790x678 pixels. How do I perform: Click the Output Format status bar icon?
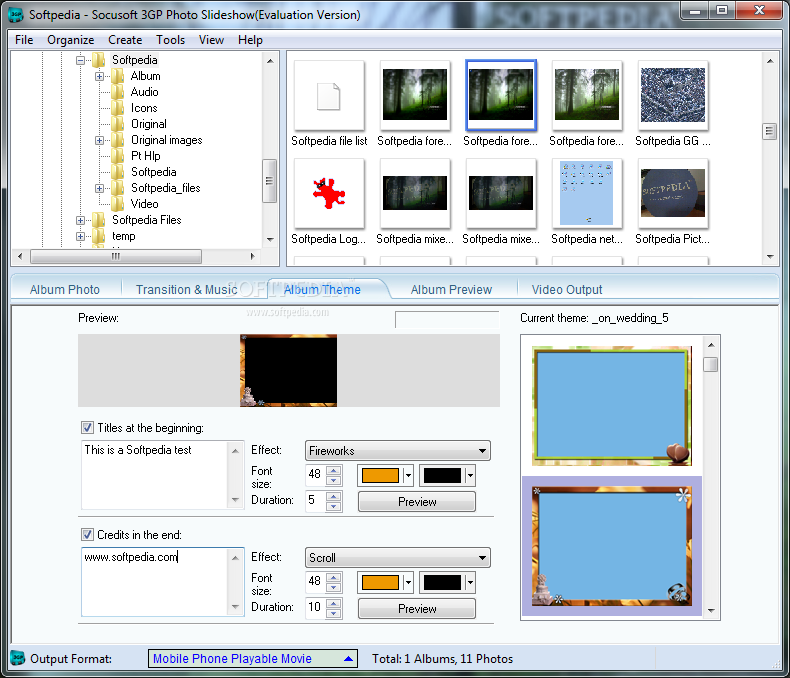coord(18,658)
